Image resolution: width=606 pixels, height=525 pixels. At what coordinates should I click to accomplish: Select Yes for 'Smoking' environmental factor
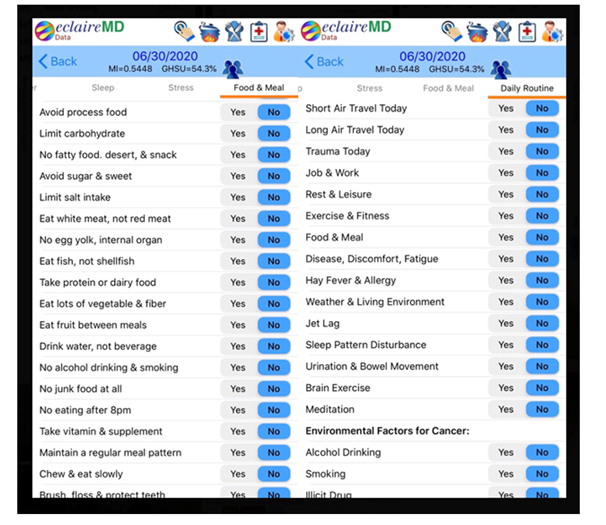[506, 474]
